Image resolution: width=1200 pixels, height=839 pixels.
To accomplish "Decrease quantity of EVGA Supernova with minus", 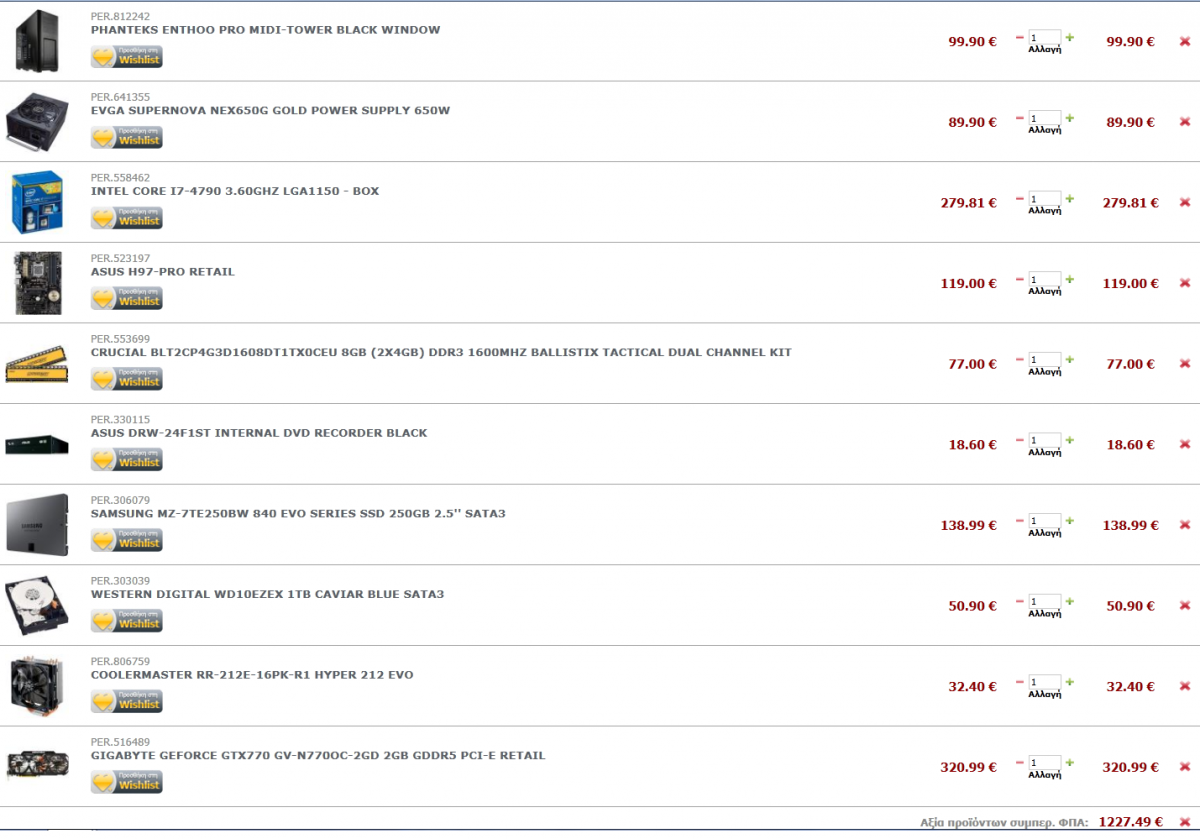I will pos(1019,118).
